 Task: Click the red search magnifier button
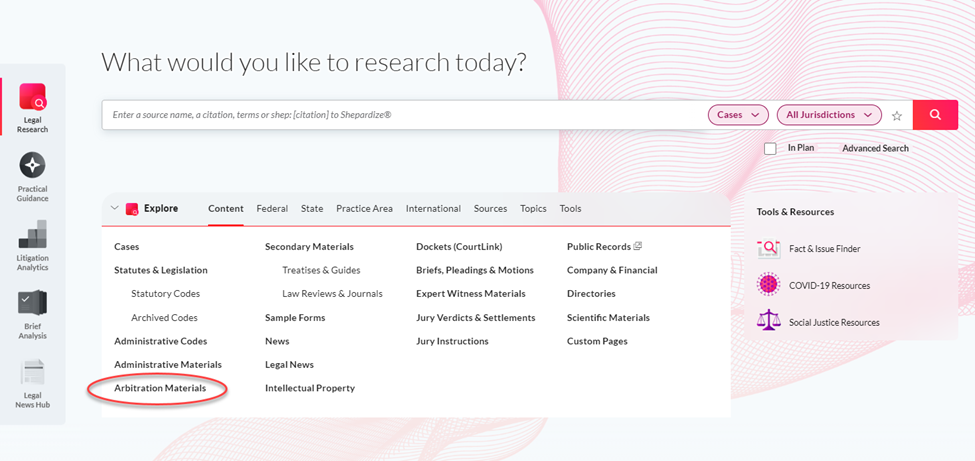935,115
